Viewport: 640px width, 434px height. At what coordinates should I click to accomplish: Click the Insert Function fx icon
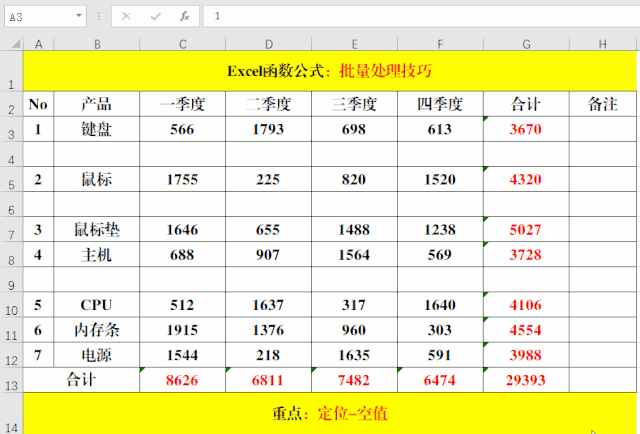tap(184, 16)
